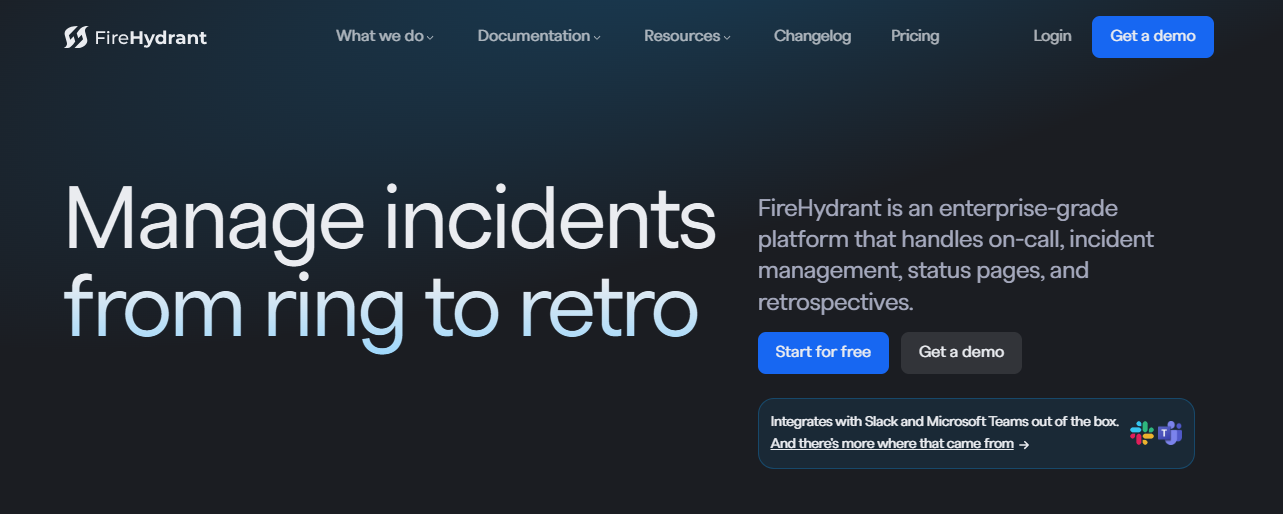Follow 'And there's more where that came from' link
The width and height of the screenshot is (1283, 514).
click(x=892, y=444)
